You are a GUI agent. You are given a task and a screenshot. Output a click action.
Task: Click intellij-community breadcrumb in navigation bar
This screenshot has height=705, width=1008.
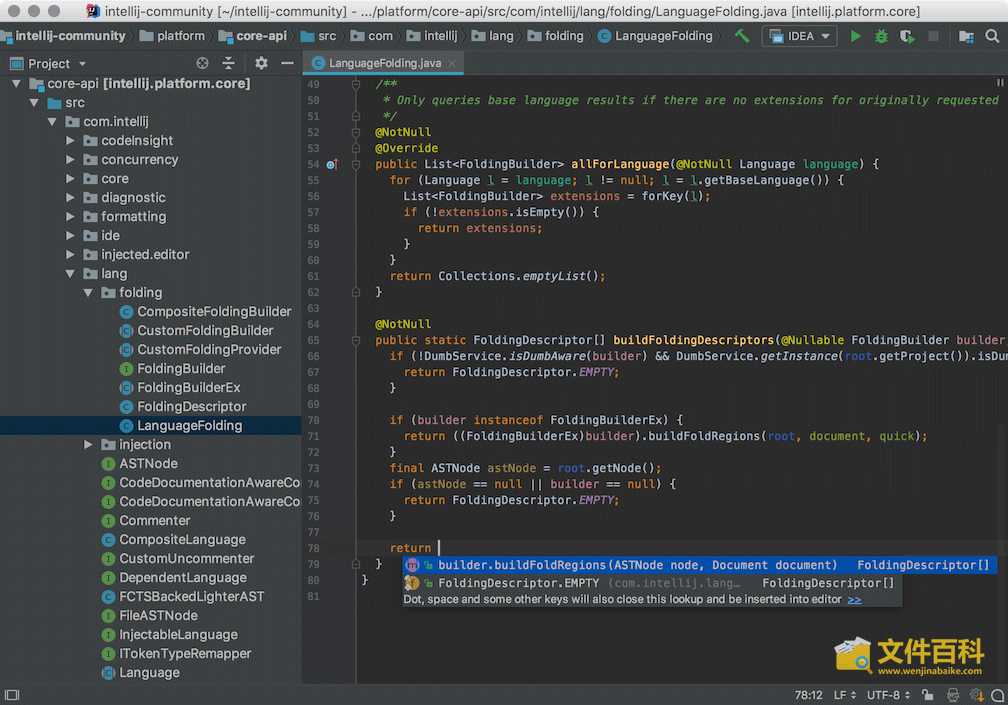pyautogui.click(x=64, y=36)
